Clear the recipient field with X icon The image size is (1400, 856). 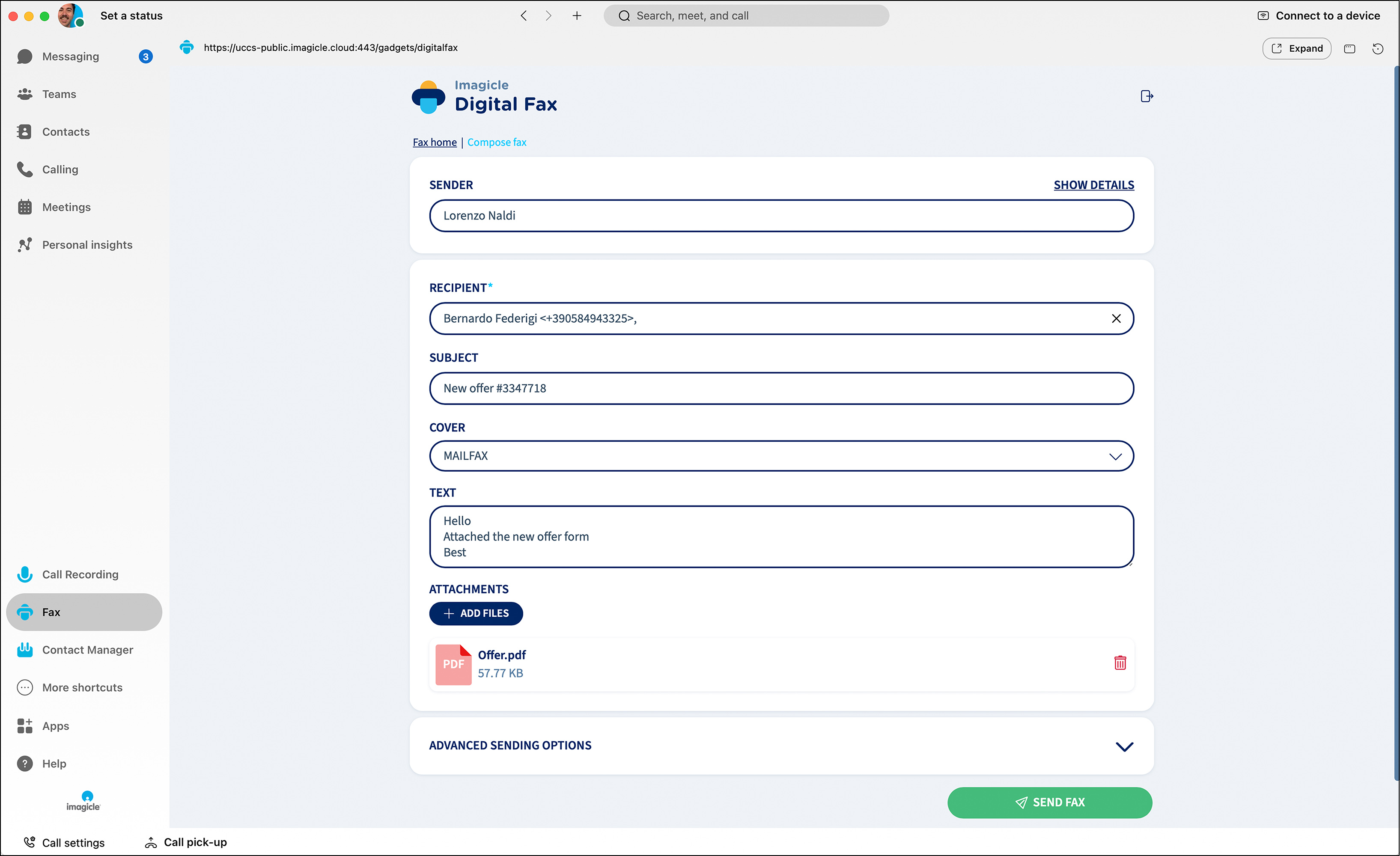point(1116,319)
